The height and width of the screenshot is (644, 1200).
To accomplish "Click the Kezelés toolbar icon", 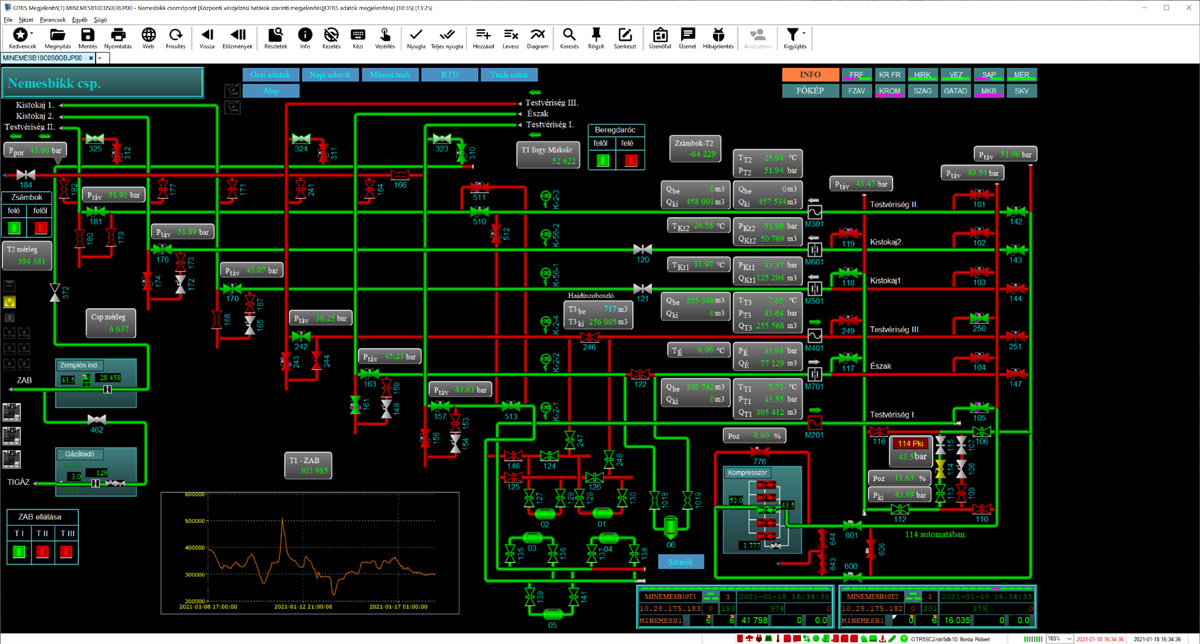I will click(x=331, y=34).
